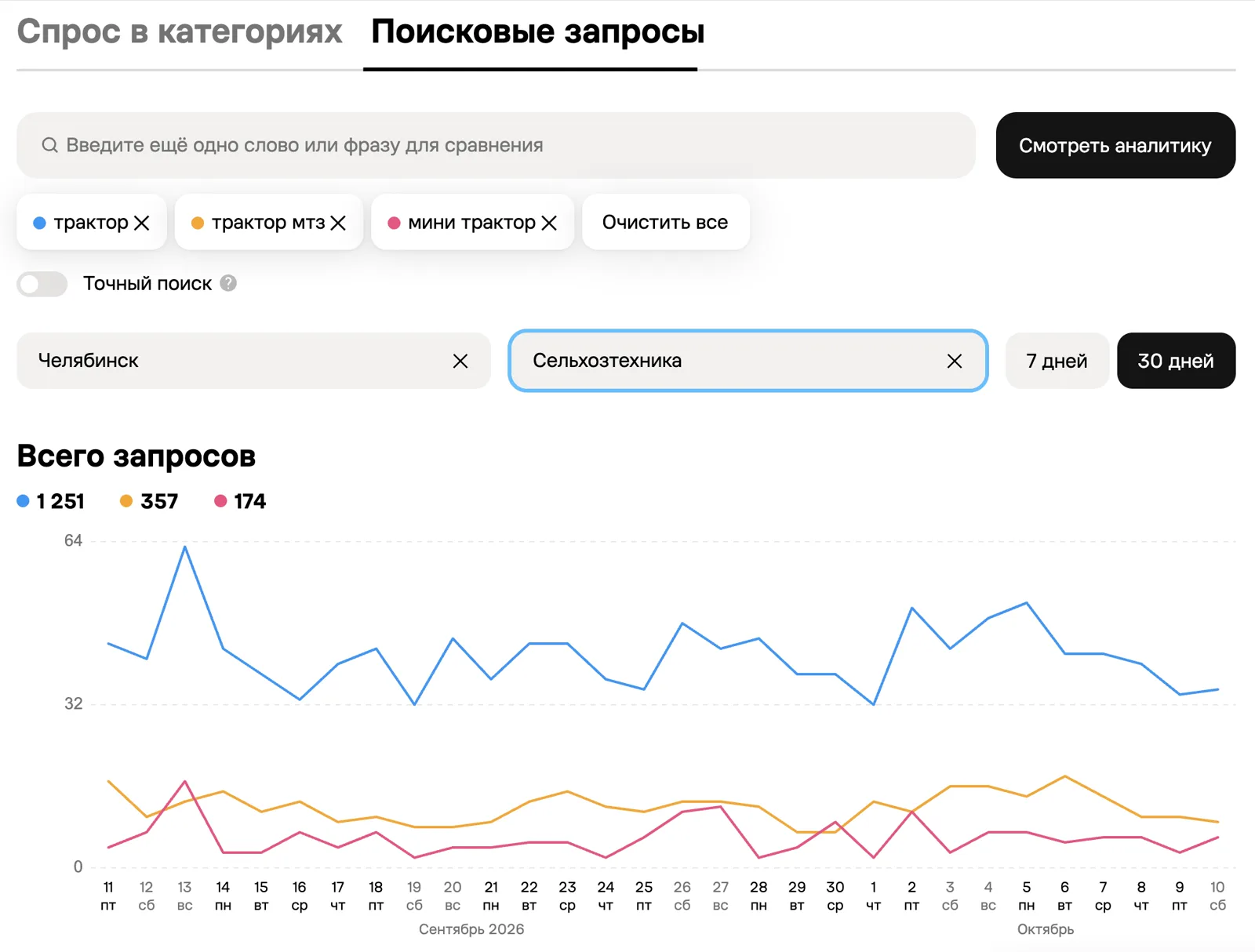
Task: Clear the Сельхозтехника category field
Action: [x=955, y=361]
